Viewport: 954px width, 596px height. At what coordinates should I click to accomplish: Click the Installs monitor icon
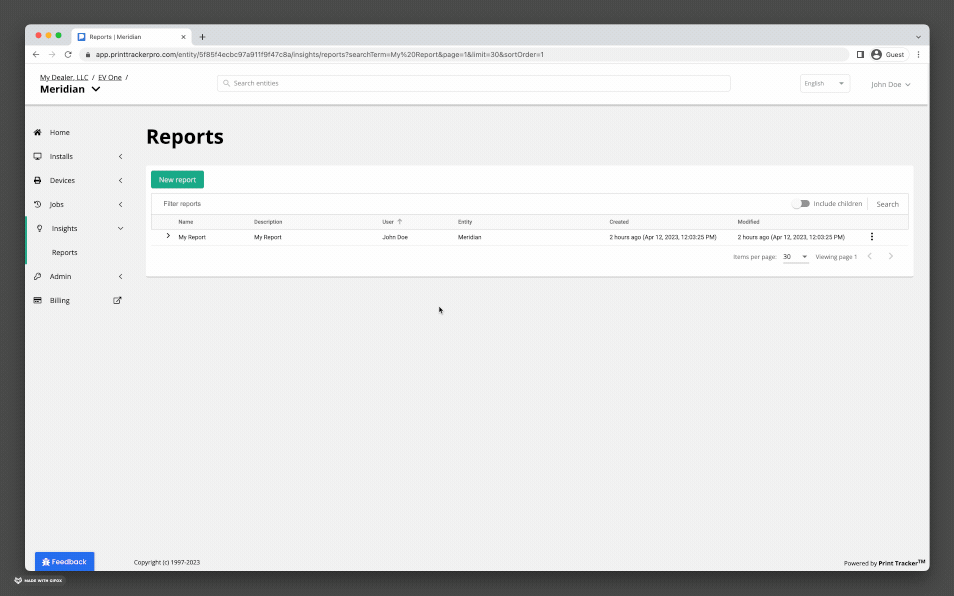38,156
